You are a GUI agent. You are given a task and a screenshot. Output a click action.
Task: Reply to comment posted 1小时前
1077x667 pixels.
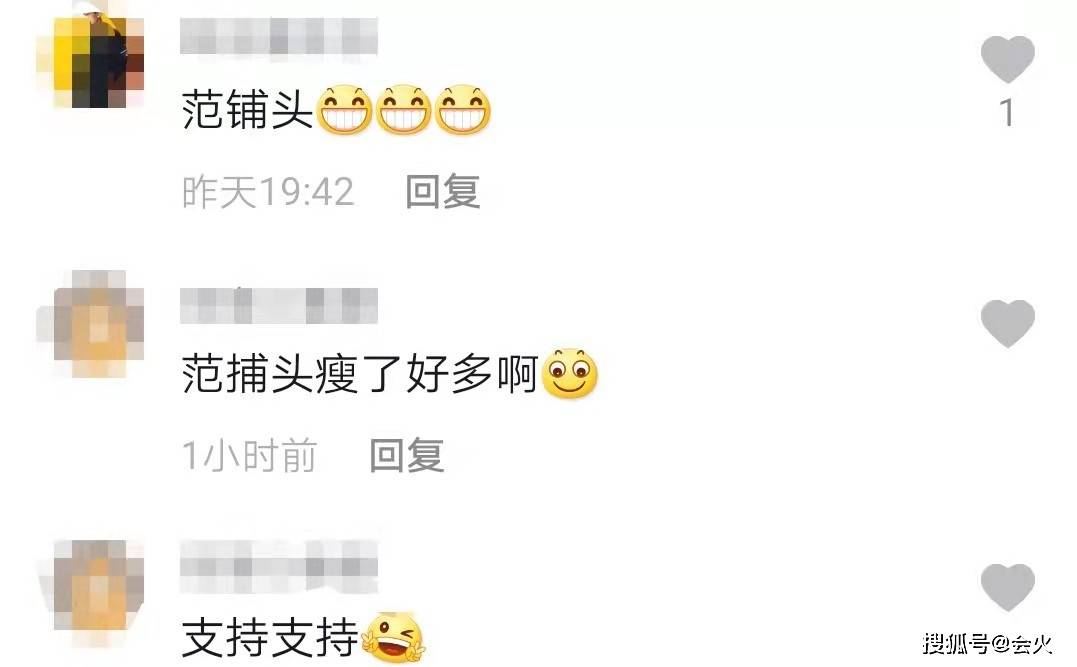pyautogui.click(x=407, y=455)
